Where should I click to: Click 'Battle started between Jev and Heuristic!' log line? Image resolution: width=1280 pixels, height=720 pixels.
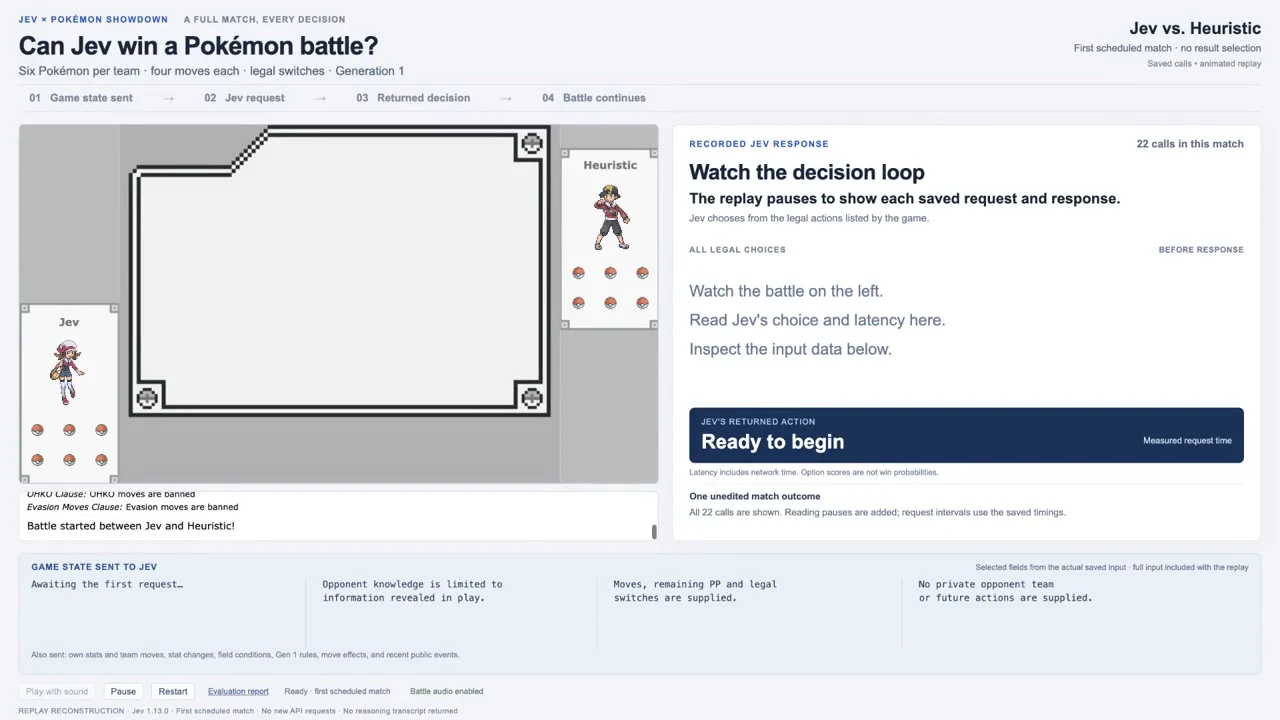pos(131,526)
